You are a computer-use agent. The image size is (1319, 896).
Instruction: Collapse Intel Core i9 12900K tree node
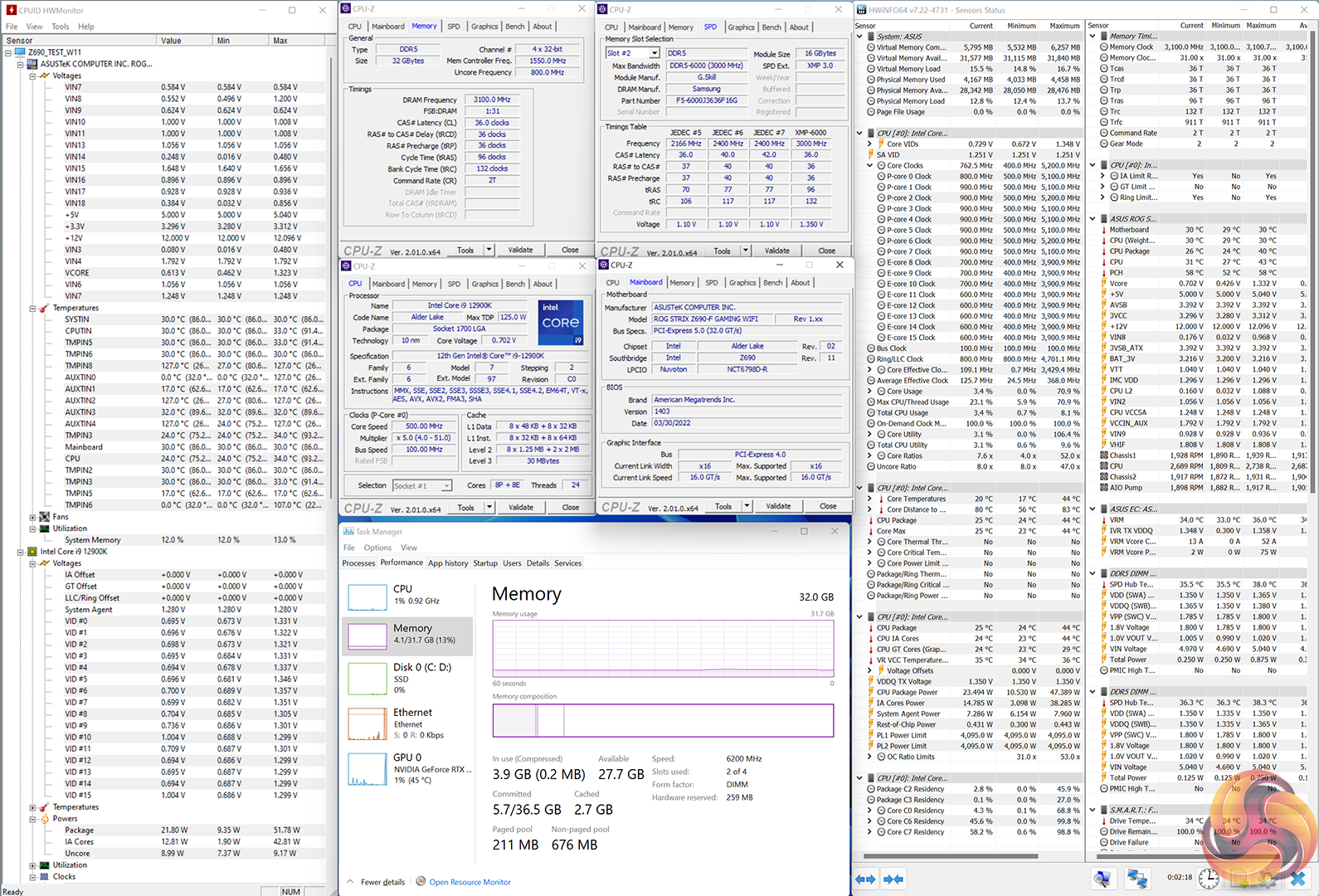coord(21,552)
